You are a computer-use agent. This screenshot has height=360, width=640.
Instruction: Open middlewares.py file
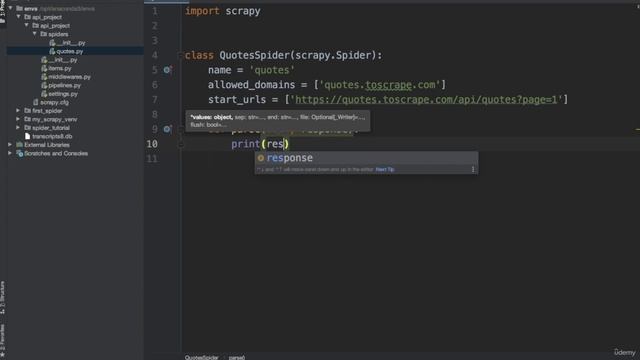tap(69, 77)
